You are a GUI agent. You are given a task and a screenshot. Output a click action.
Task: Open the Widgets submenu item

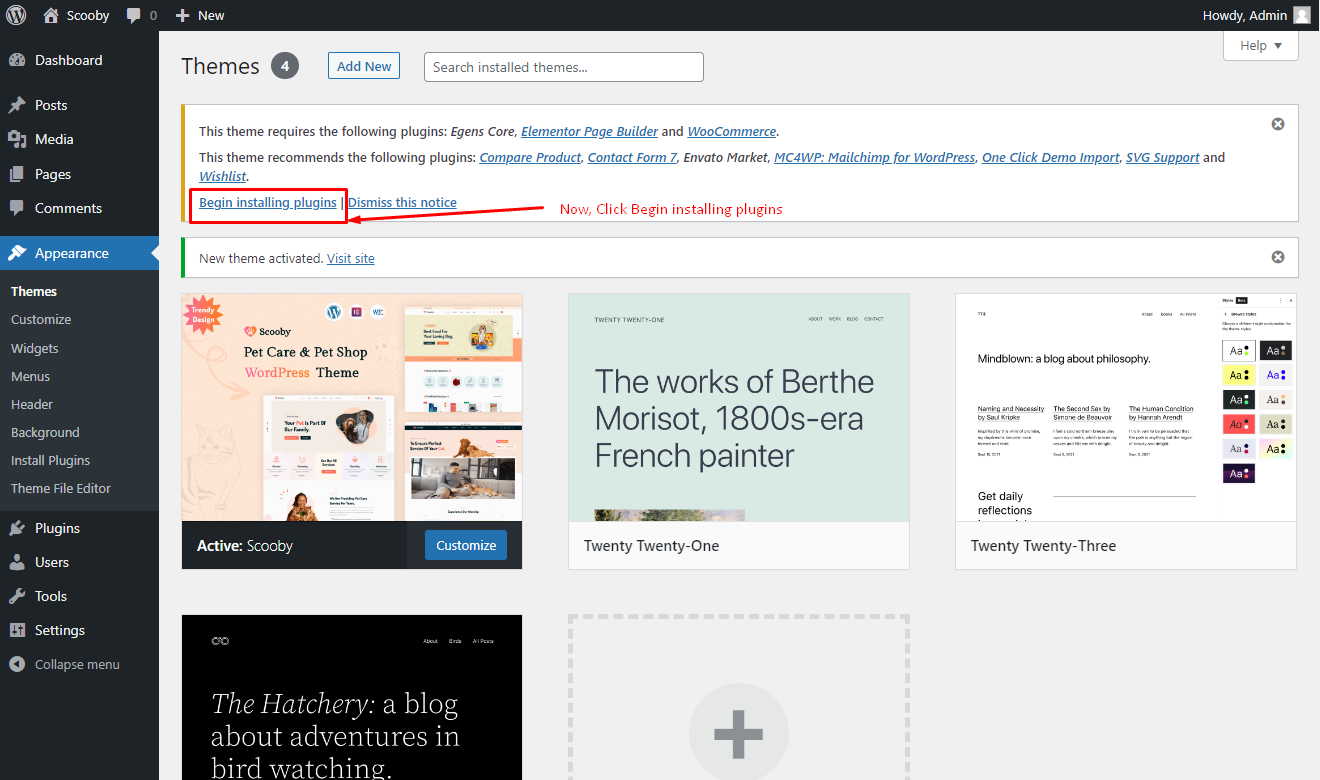click(x=35, y=348)
